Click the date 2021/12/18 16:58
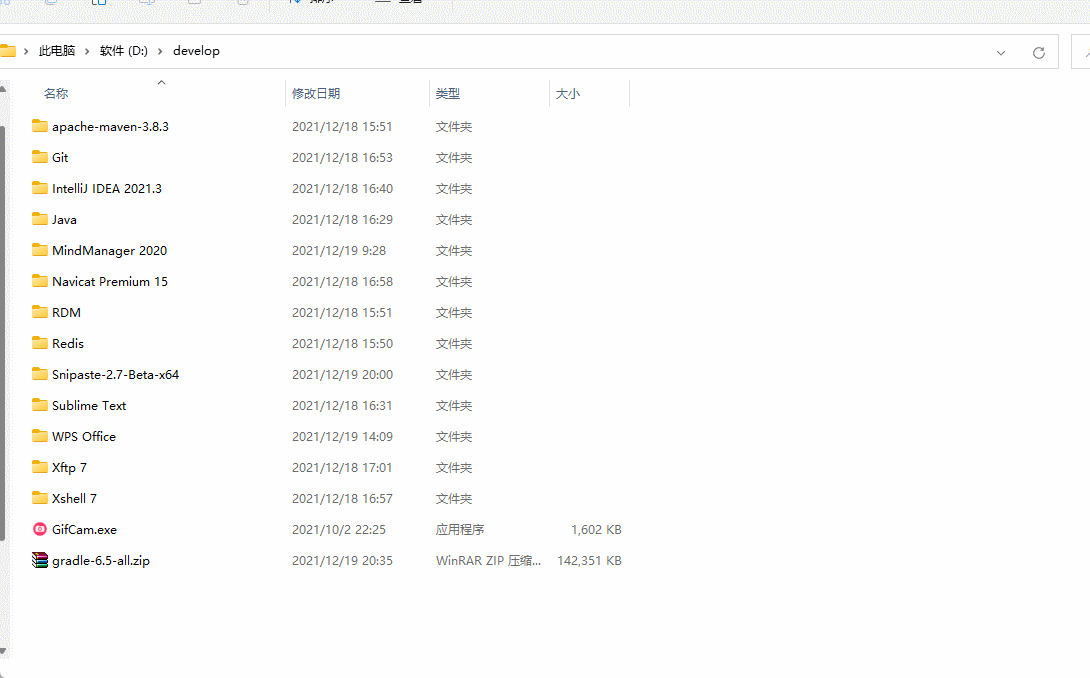 [342, 282]
